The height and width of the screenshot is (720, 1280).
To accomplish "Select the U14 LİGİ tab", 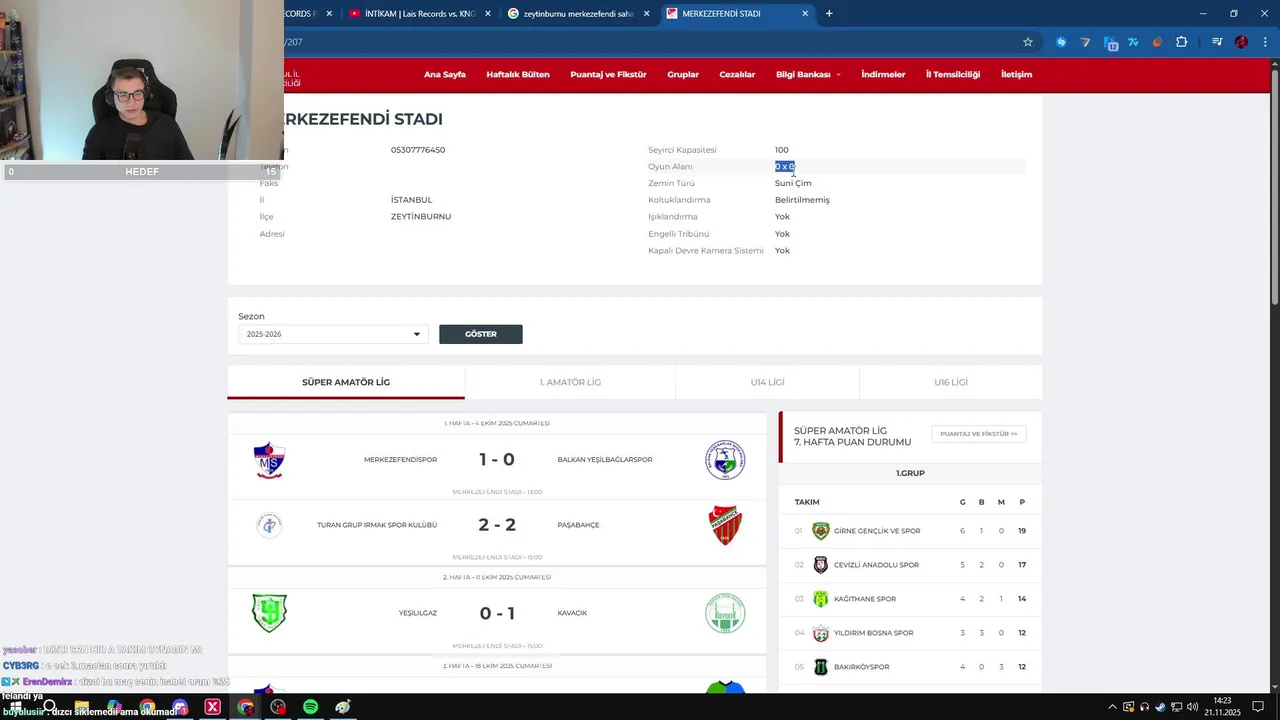I will click(x=767, y=382).
